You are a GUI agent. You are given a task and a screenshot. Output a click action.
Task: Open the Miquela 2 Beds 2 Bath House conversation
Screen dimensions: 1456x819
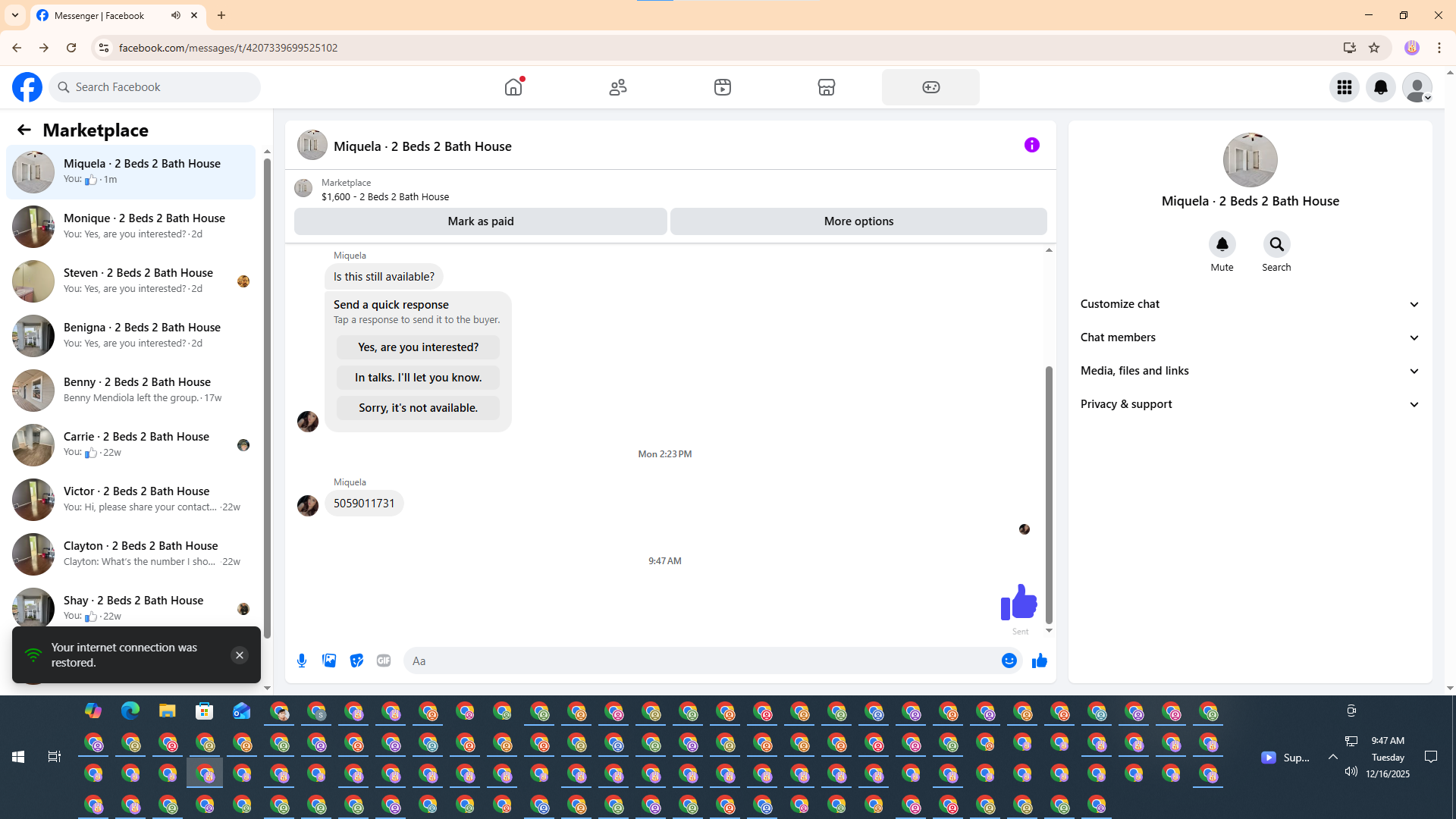(130, 172)
